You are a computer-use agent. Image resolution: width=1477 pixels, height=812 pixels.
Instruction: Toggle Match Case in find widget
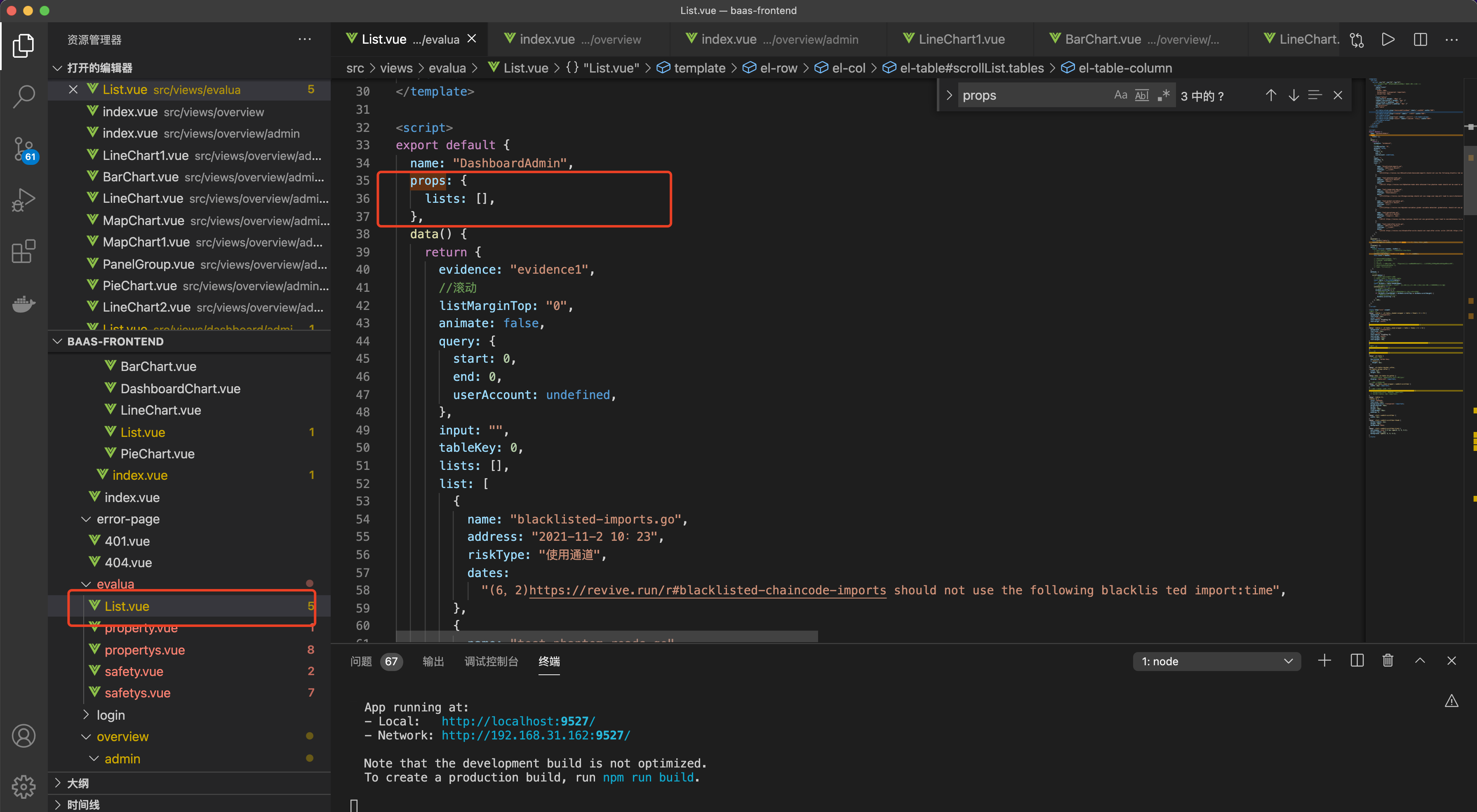(1120, 95)
